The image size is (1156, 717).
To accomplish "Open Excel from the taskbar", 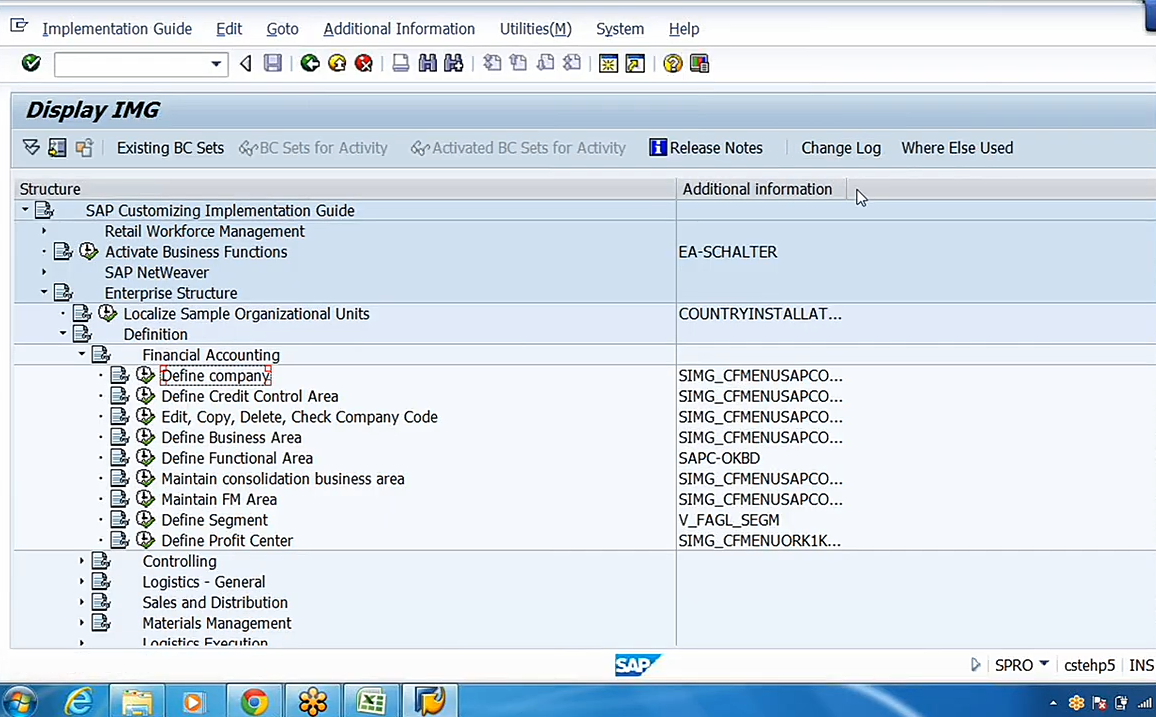I will pyautogui.click(x=371, y=701).
